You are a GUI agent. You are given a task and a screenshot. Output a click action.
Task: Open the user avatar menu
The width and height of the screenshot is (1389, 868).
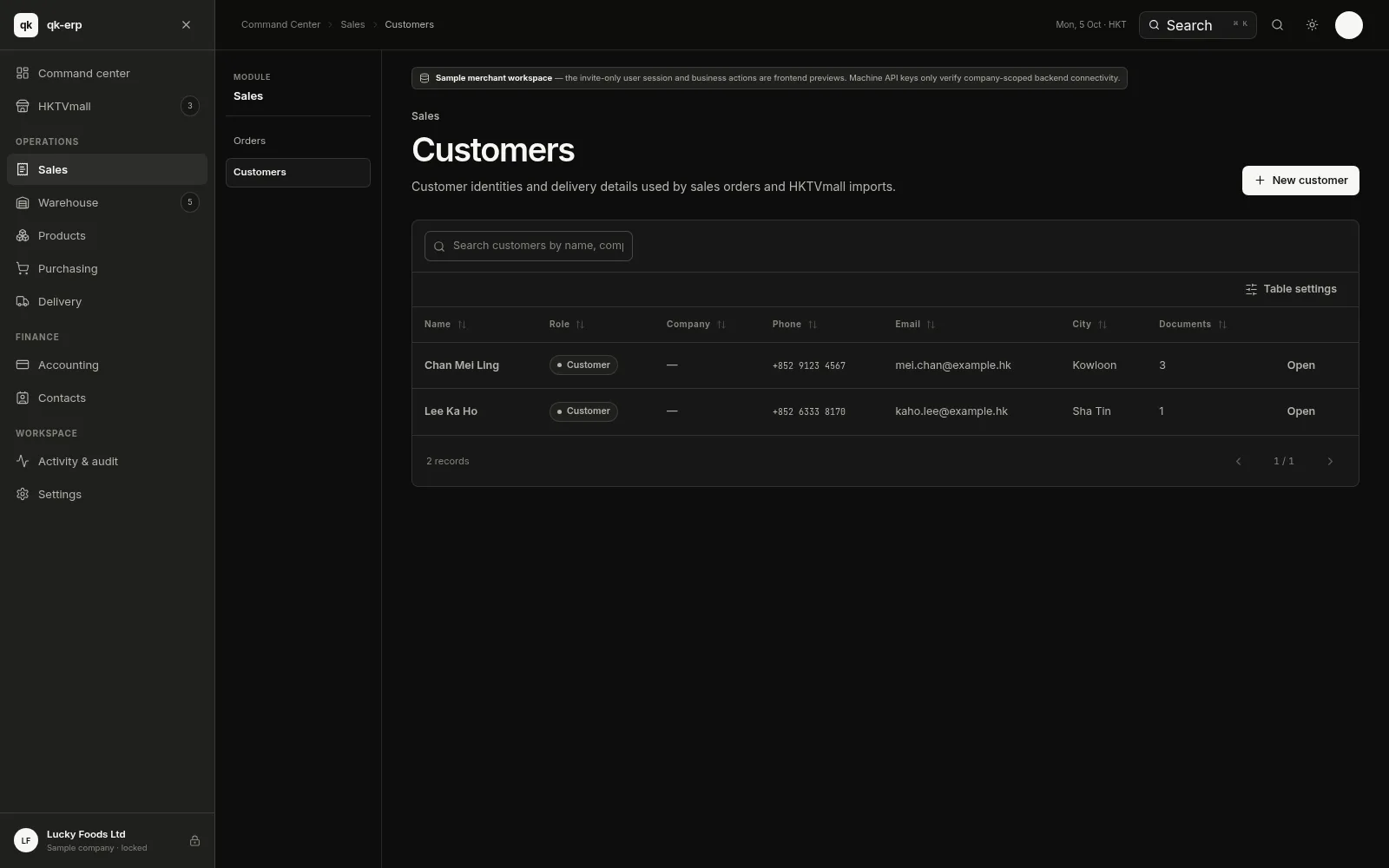(1348, 25)
